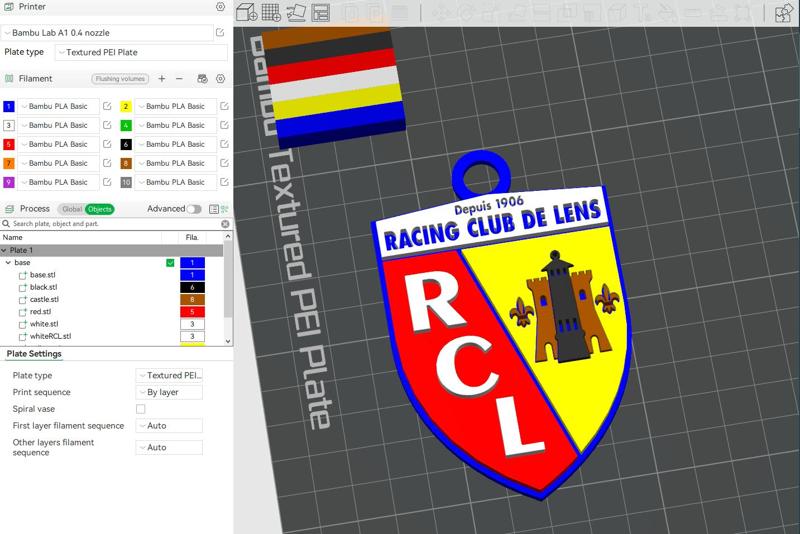Viewport: 800px width, 534px height.
Task: Open Print sequence By layer dropdown
Action: [x=169, y=392]
